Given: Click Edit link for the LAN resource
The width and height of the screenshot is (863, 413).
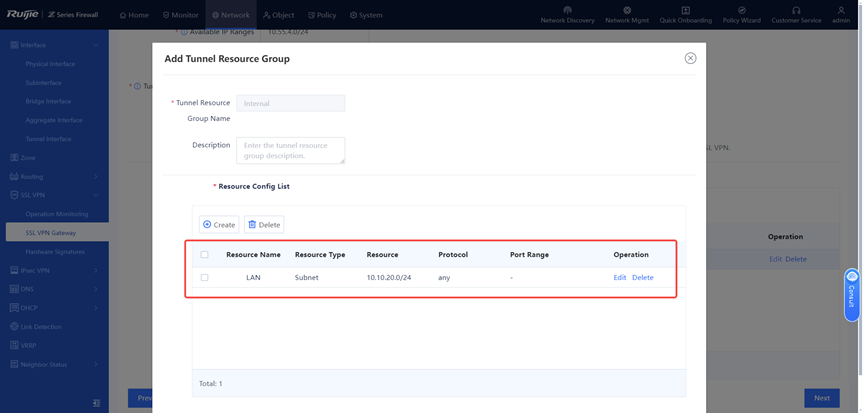Looking at the screenshot, I should click(620, 278).
